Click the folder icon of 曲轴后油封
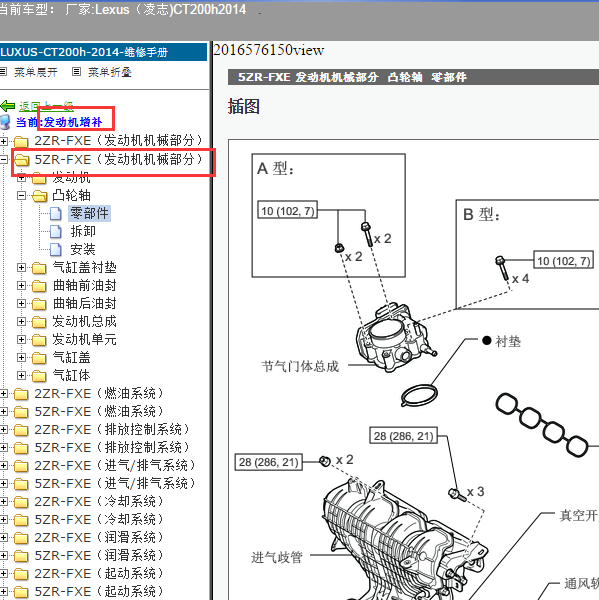Viewport: 599px width, 600px height. [39, 304]
